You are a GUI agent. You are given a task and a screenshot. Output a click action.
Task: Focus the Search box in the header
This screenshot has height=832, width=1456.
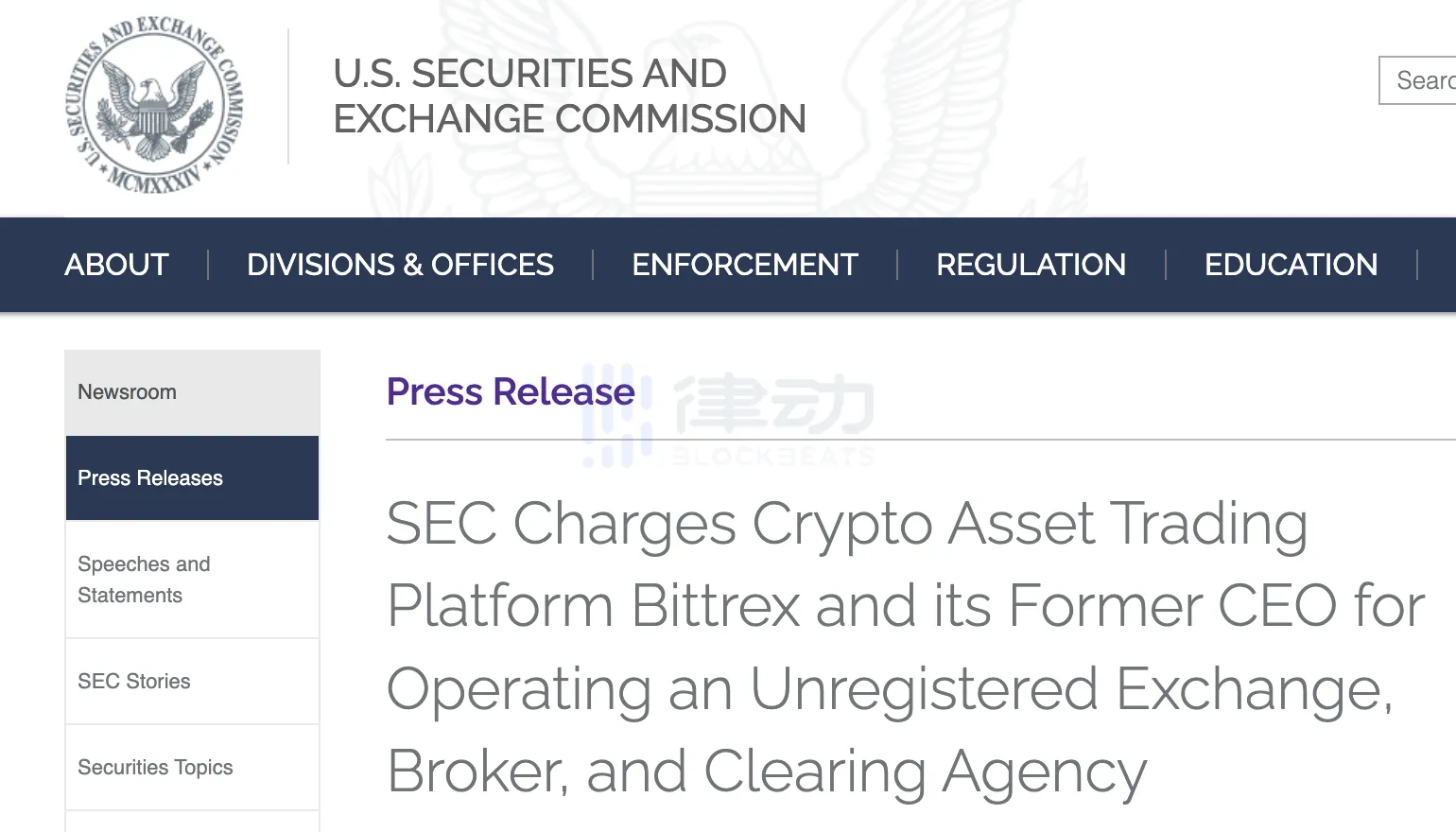point(1423,80)
